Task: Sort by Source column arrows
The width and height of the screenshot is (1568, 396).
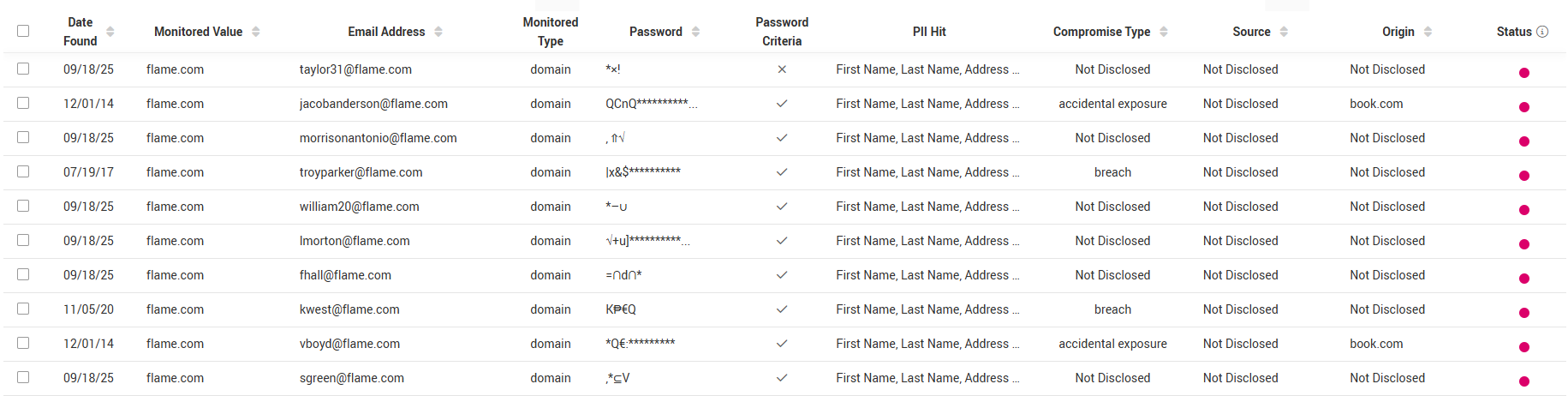Action: 1284,32
